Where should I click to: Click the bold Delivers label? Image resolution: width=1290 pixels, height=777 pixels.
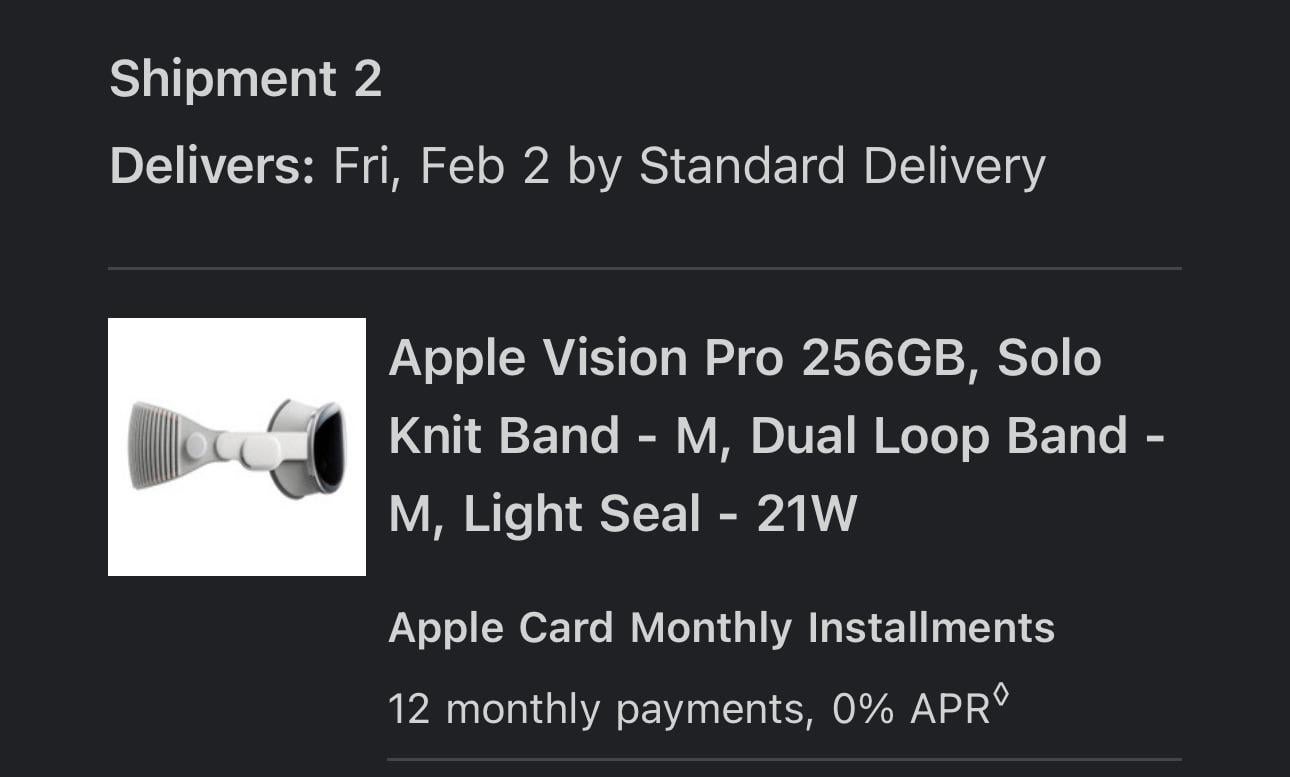pyautogui.click(x=212, y=166)
